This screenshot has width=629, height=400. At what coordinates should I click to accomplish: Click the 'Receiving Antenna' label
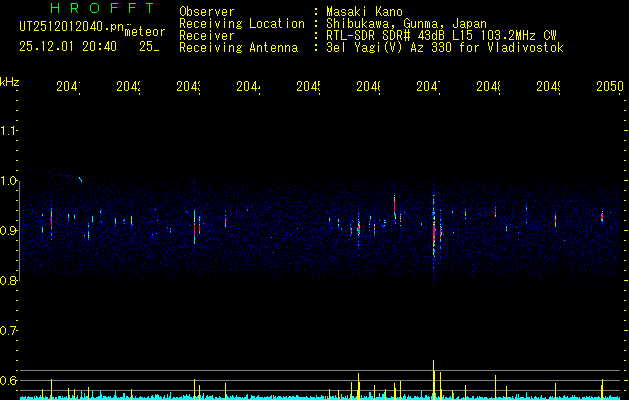coord(238,48)
